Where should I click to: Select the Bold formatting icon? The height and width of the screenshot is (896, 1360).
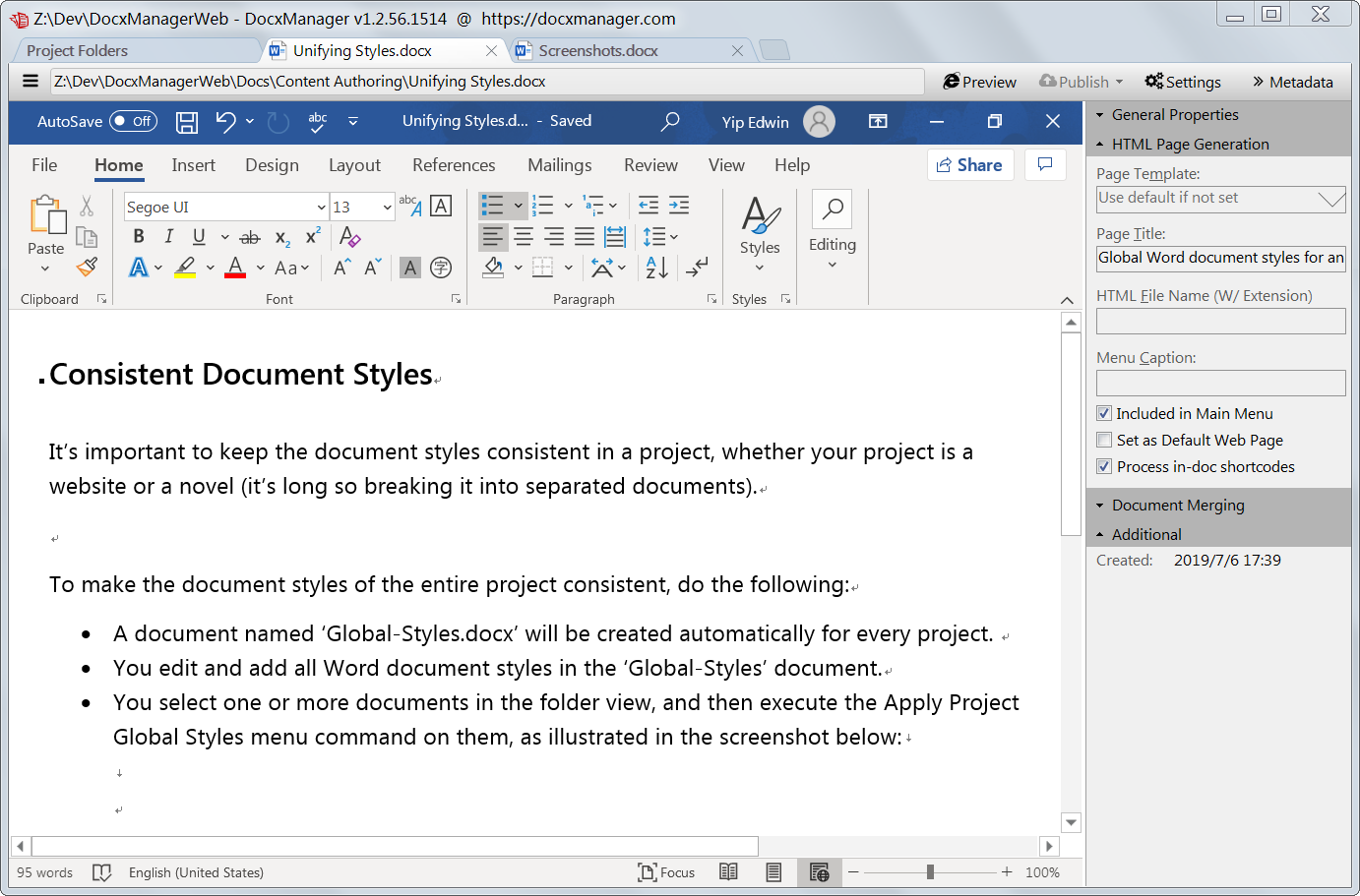point(138,236)
